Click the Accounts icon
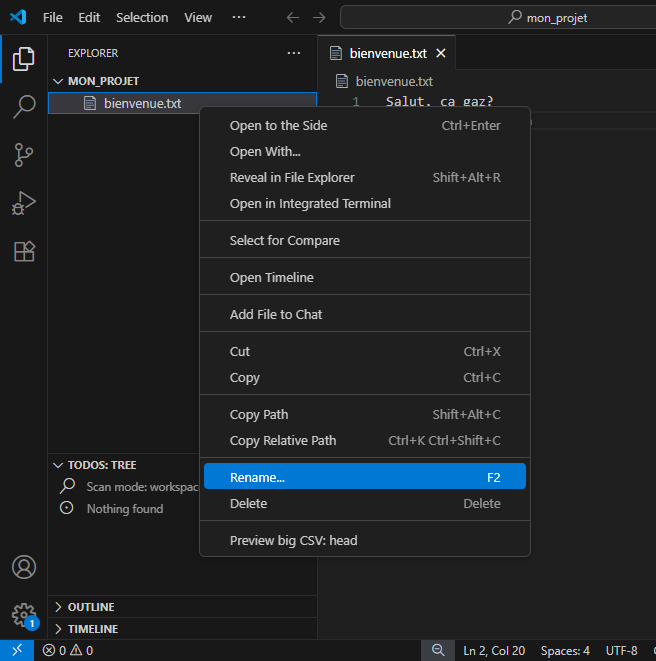This screenshot has height=661, width=656. point(24,567)
